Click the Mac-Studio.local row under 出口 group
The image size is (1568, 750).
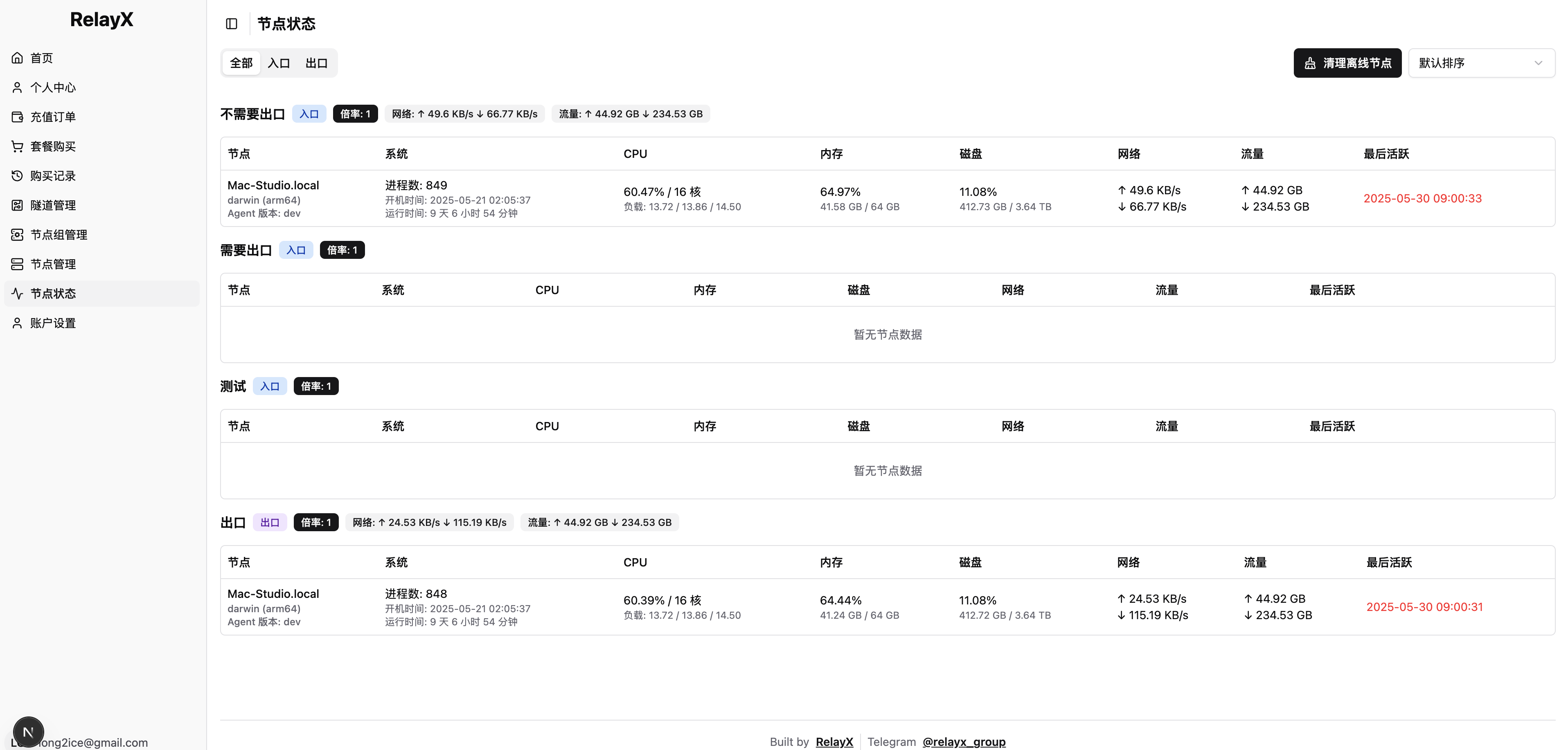(x=273, y=594)
